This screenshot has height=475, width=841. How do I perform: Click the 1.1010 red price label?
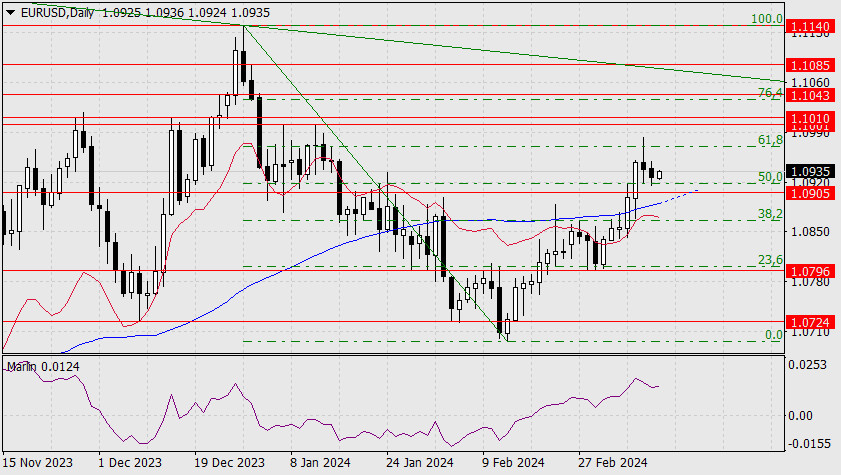pos(810,118)
